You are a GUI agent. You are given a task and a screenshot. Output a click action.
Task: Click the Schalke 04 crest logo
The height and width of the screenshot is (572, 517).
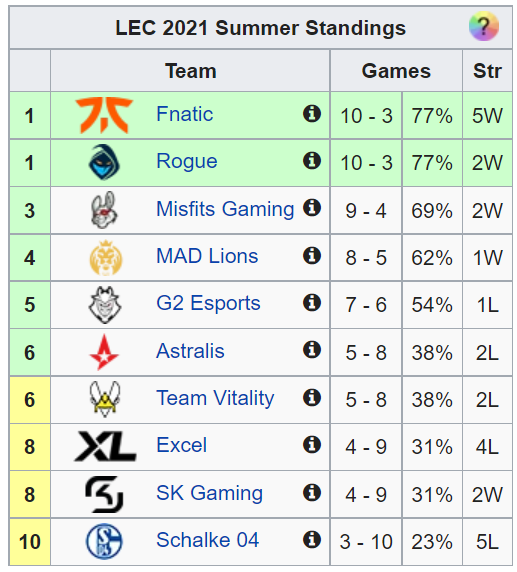104,541
